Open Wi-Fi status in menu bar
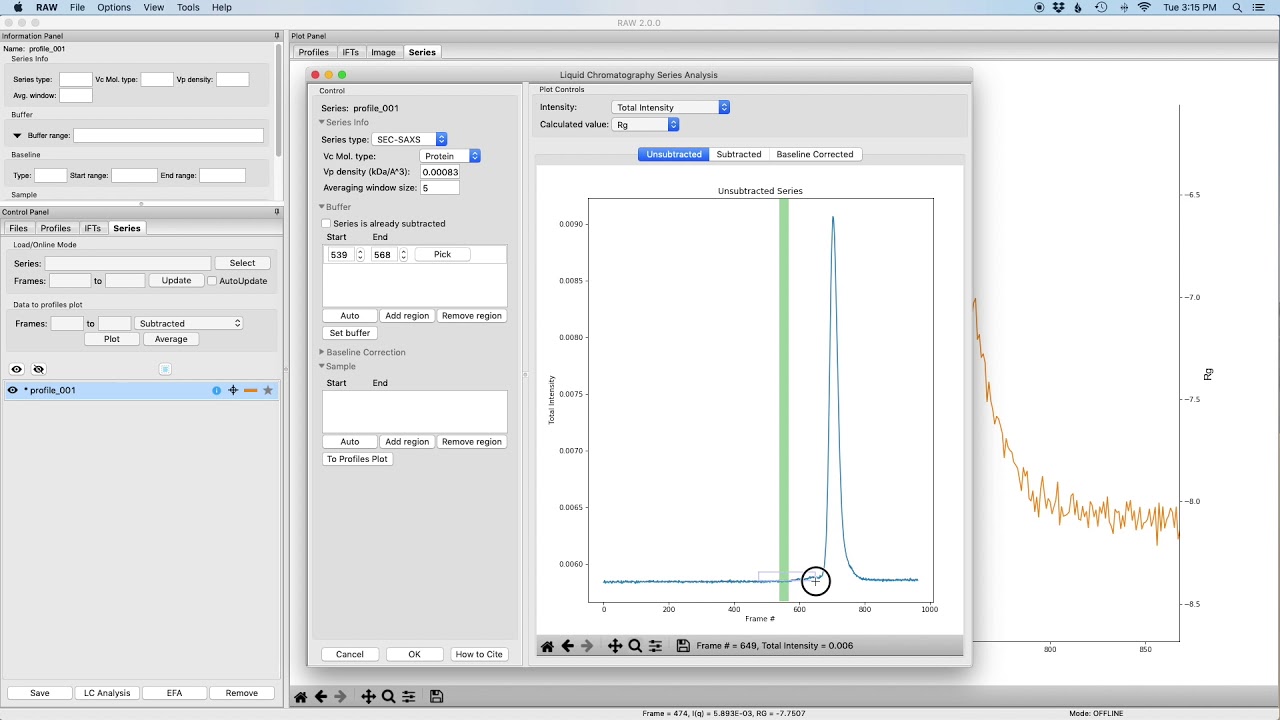1280x720 pixels. (1144, 7)
